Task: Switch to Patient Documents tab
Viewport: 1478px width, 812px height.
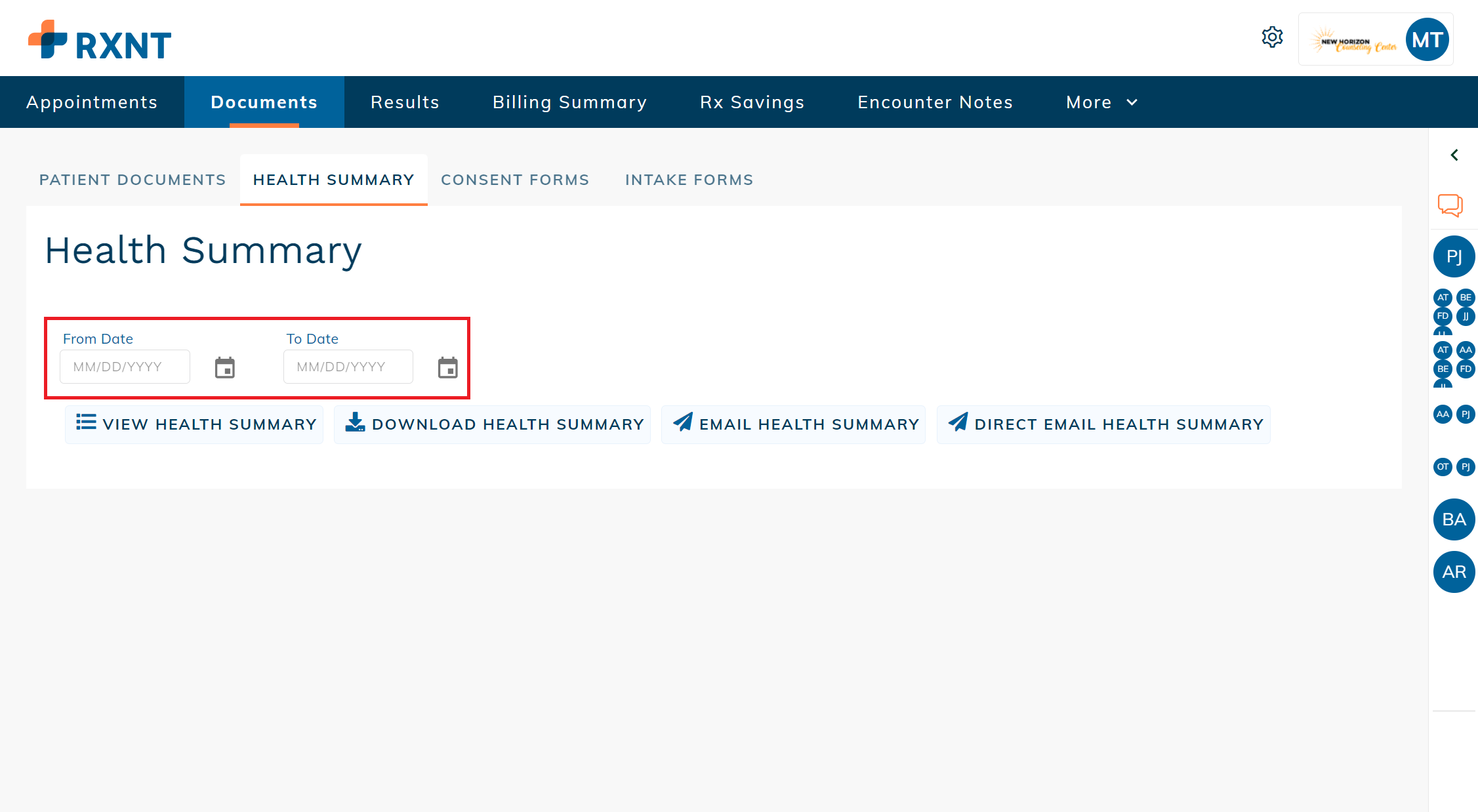Action: coord(133,180)
